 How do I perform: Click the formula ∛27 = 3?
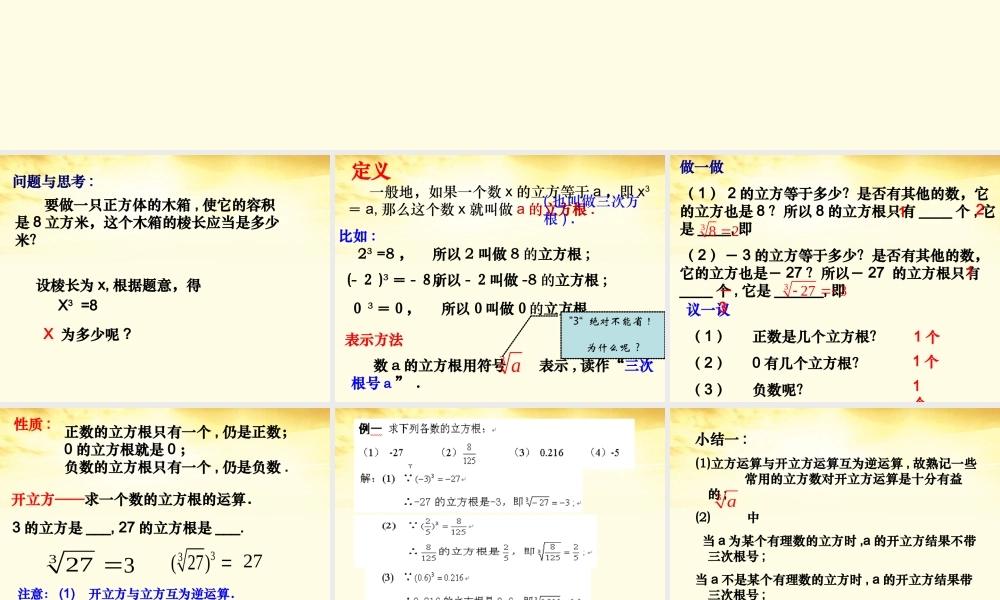coord(92,563)
